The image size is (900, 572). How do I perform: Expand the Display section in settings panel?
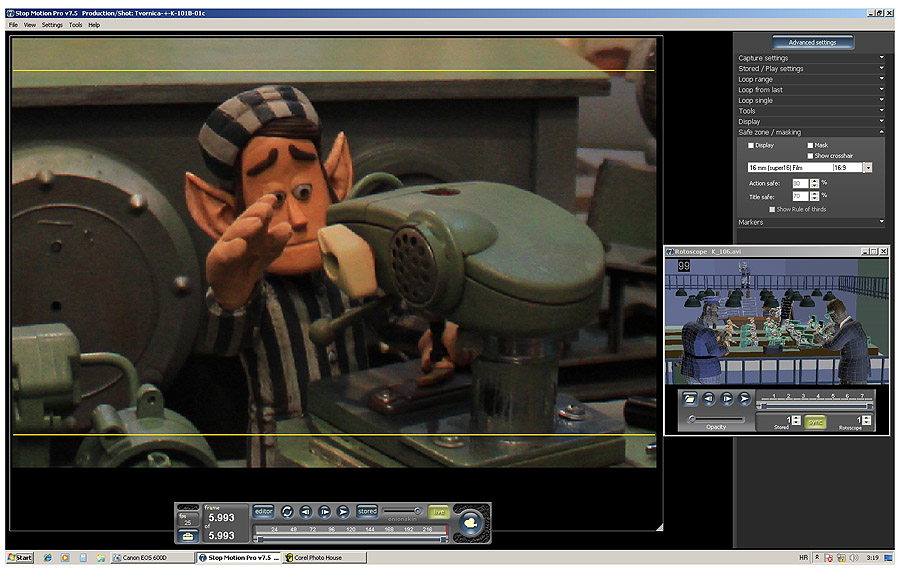[x=810, y=122]
